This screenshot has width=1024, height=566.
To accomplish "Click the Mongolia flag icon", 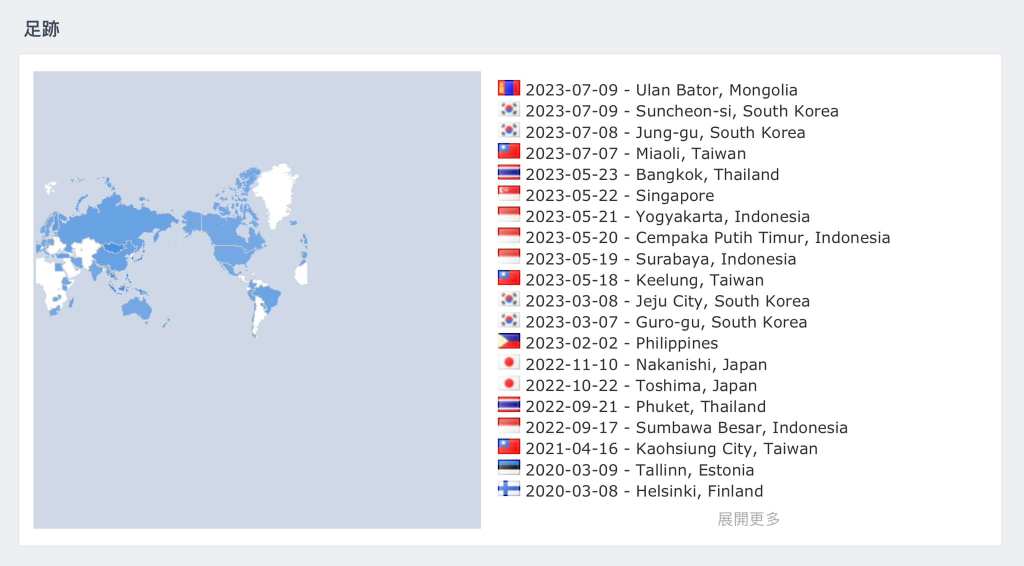I will (509, 89).
